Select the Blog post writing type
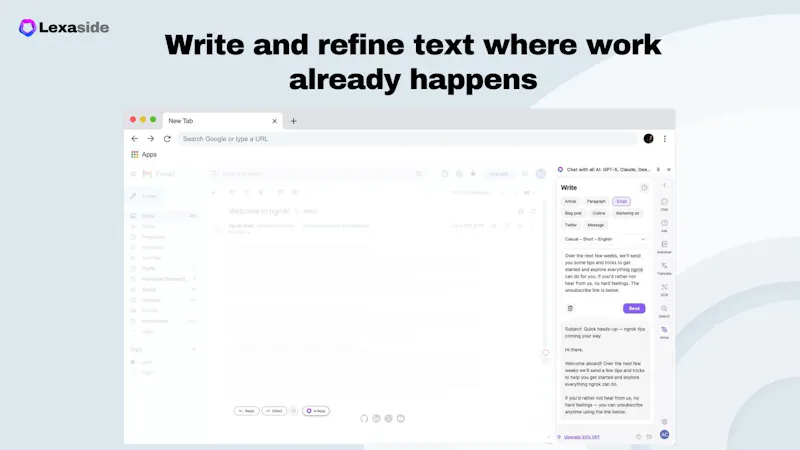Viewport: 800px width, 450px height. point(573,213)
